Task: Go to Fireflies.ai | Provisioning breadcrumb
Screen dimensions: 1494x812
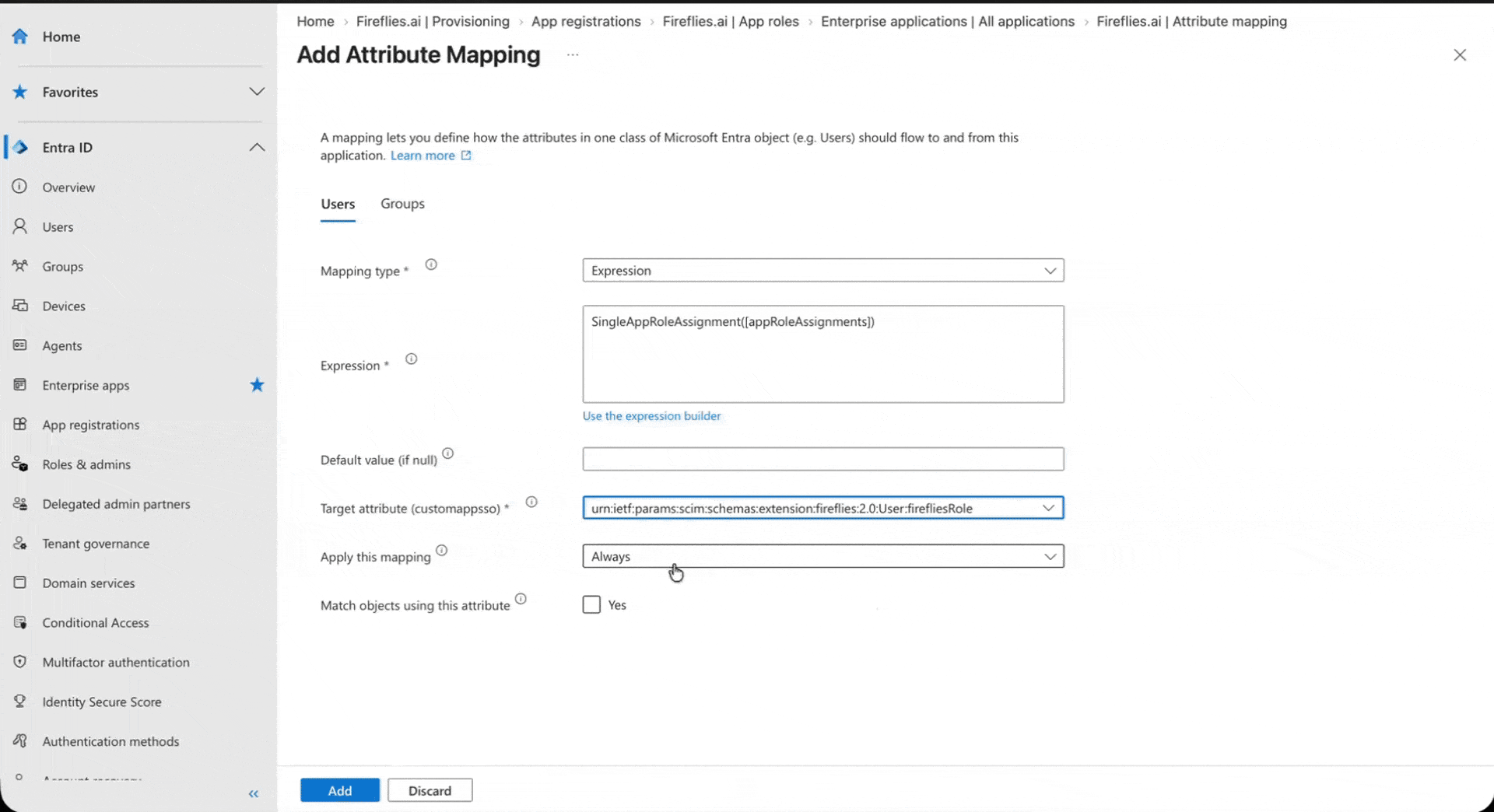Action: (433, 22)
